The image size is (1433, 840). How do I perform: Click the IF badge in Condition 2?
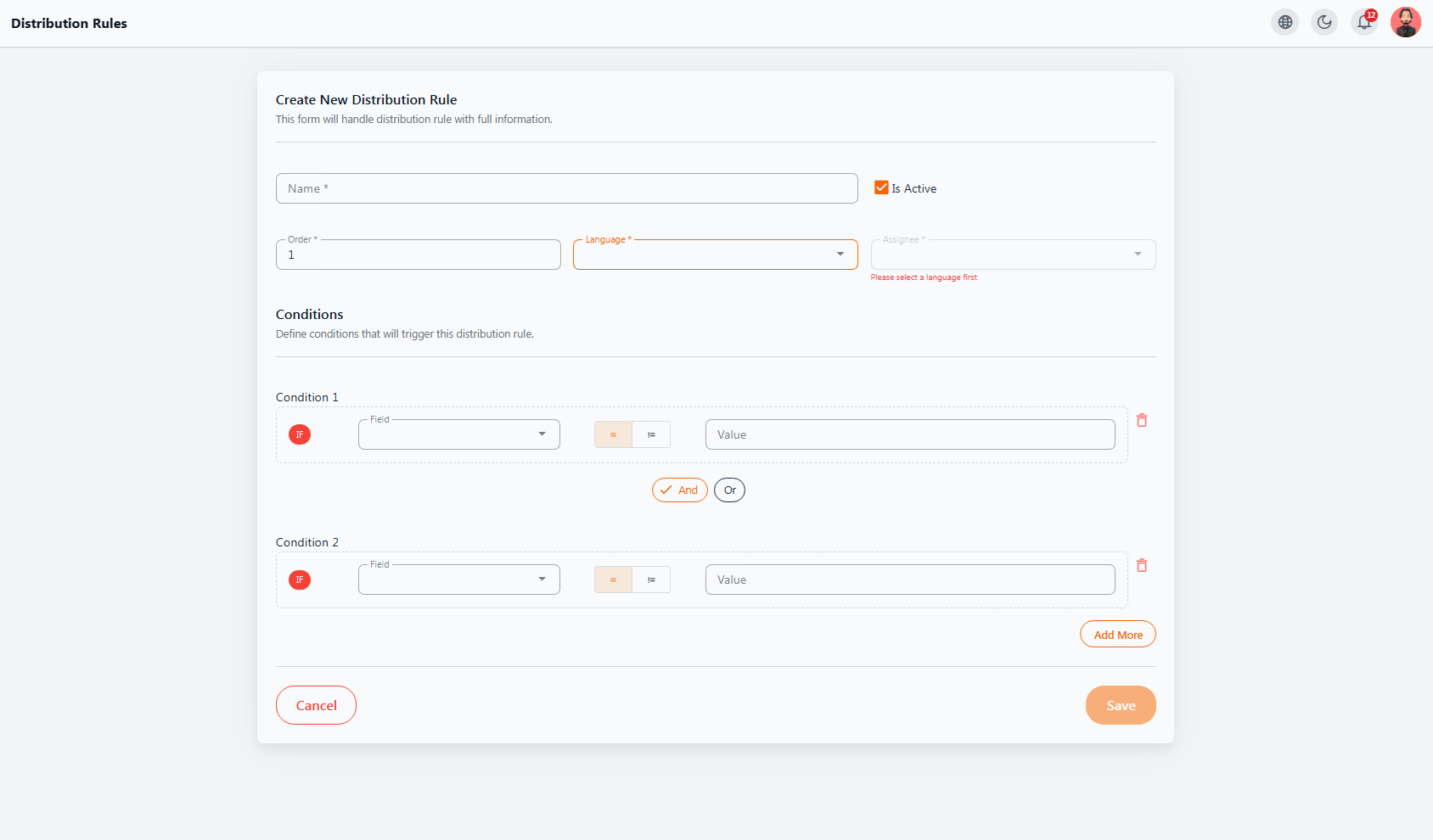pos(300,580)
